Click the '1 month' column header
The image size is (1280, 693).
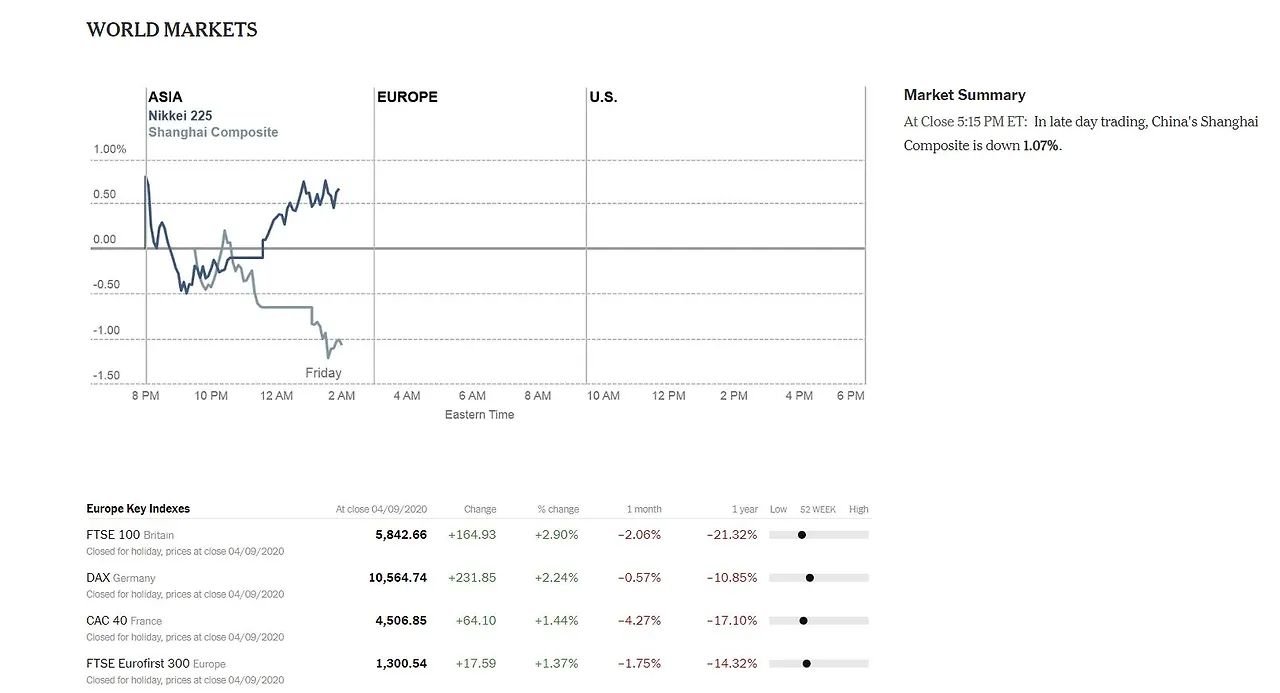point(644,509)
